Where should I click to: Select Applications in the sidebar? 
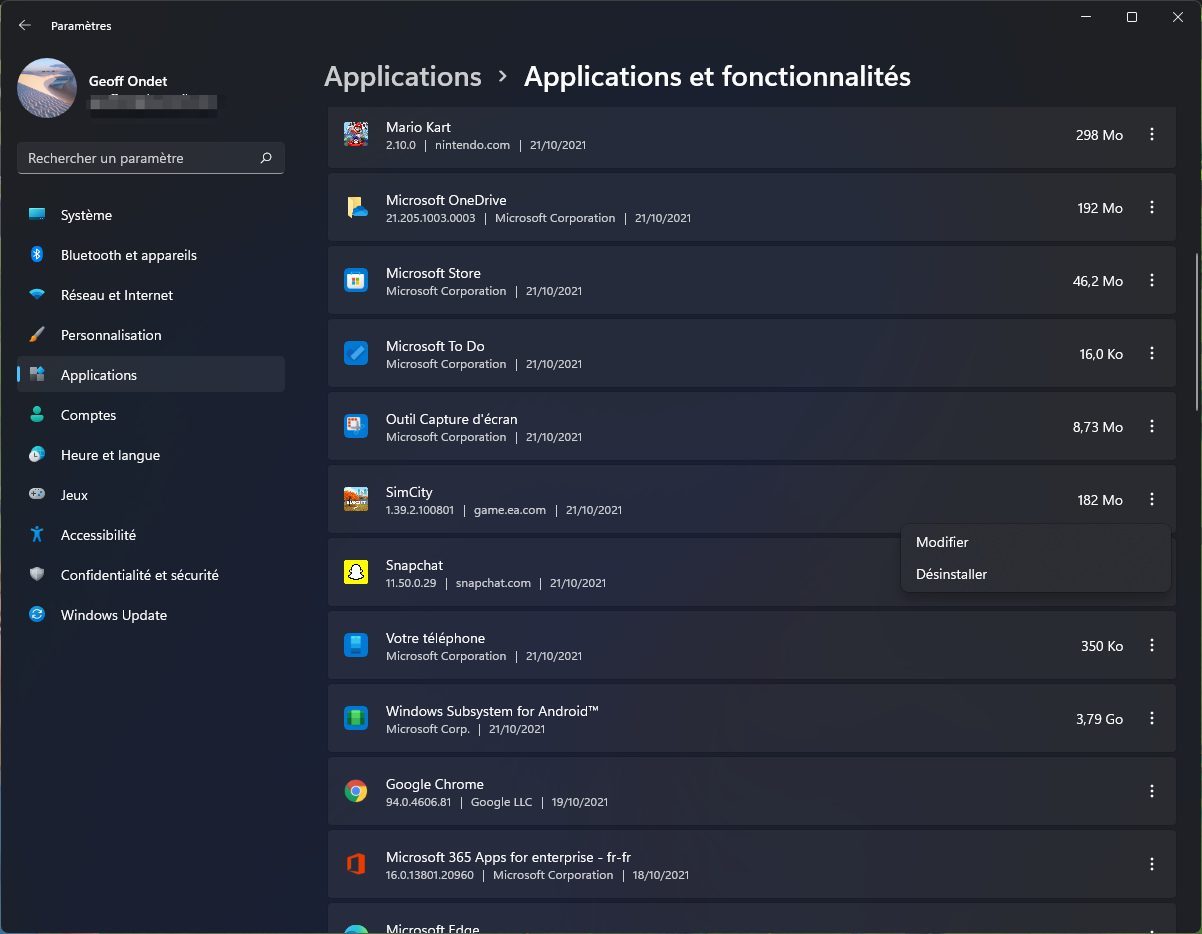tap(151, 375)
